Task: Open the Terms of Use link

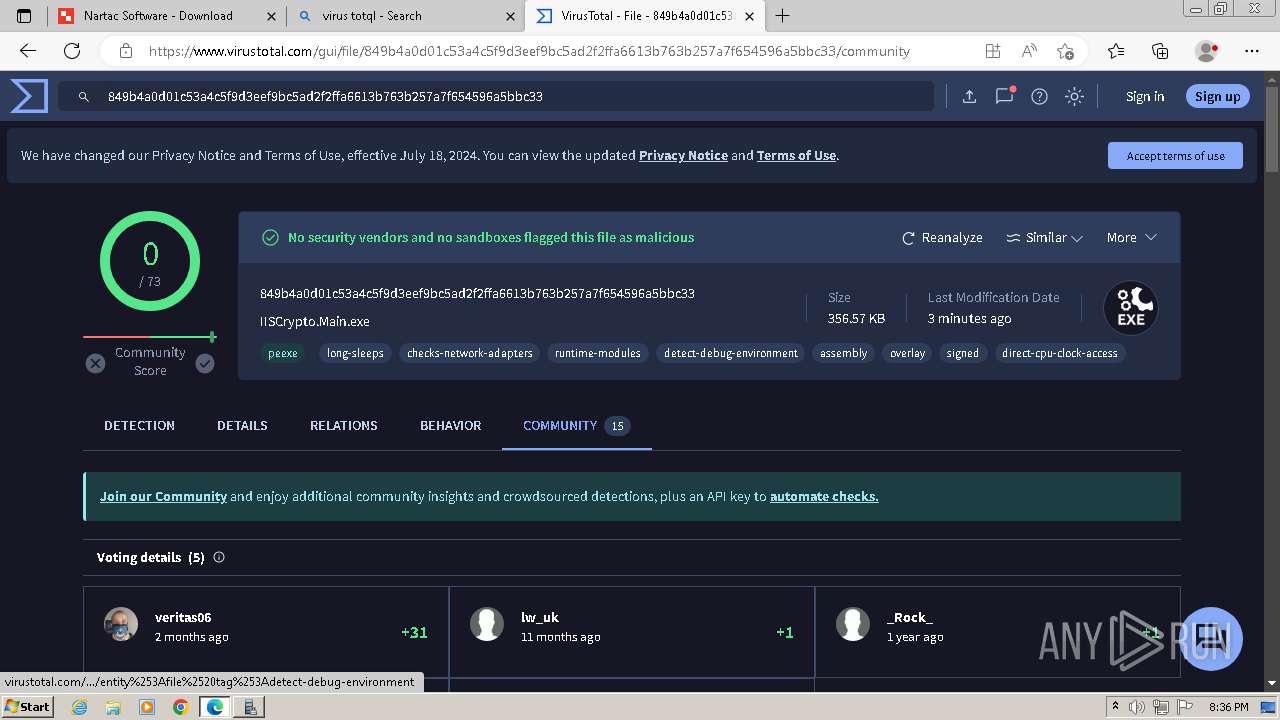Action: [796, 156]
